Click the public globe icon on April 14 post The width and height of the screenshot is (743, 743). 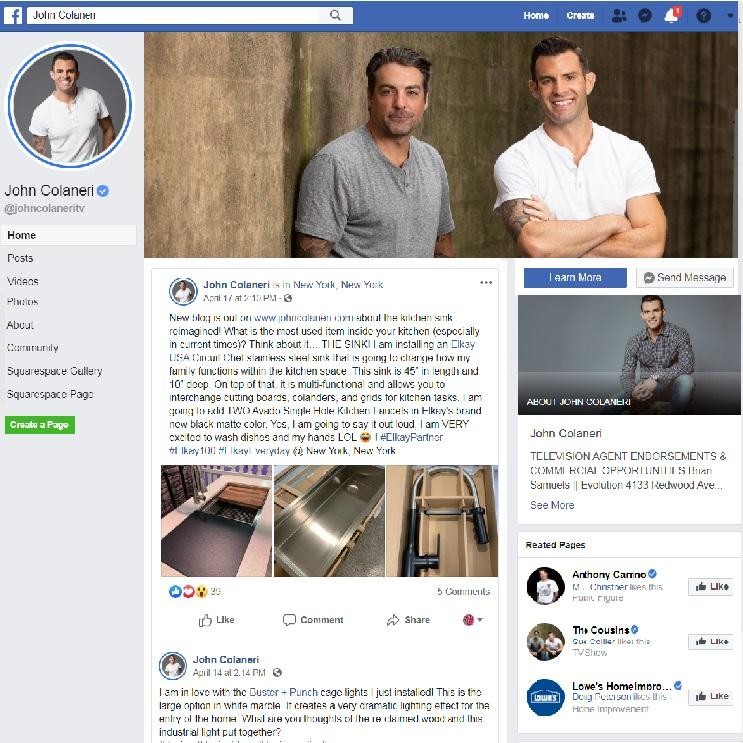278,672
